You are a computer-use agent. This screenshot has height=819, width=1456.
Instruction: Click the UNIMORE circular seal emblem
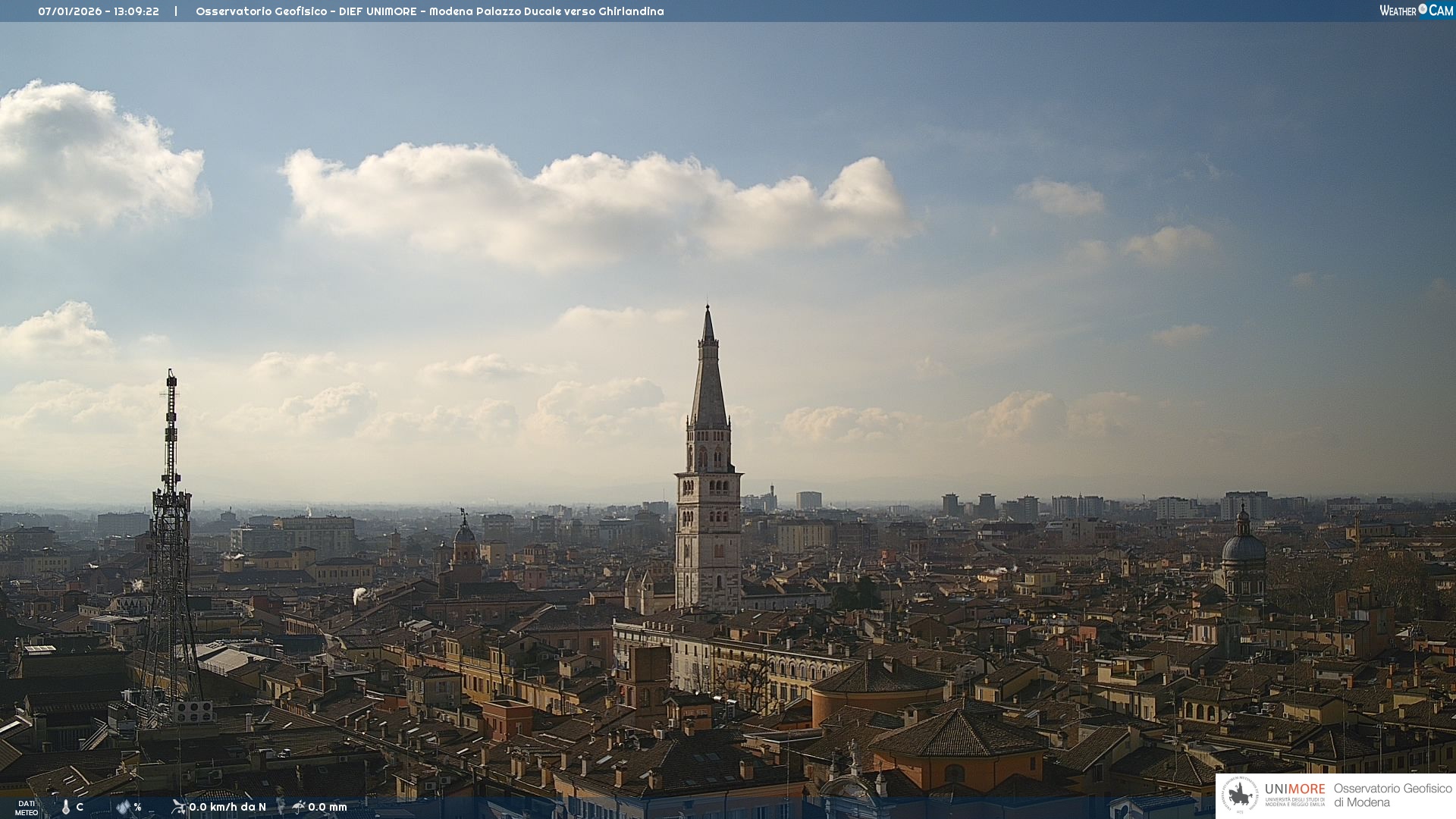[x=1240, y=795]
